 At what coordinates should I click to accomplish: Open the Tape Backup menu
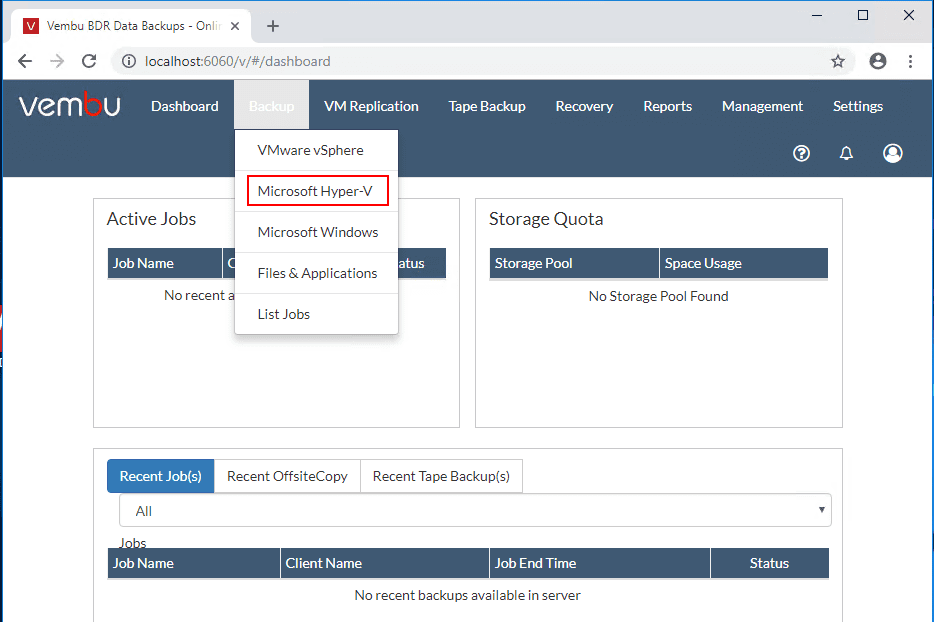[x=487, y=106]
